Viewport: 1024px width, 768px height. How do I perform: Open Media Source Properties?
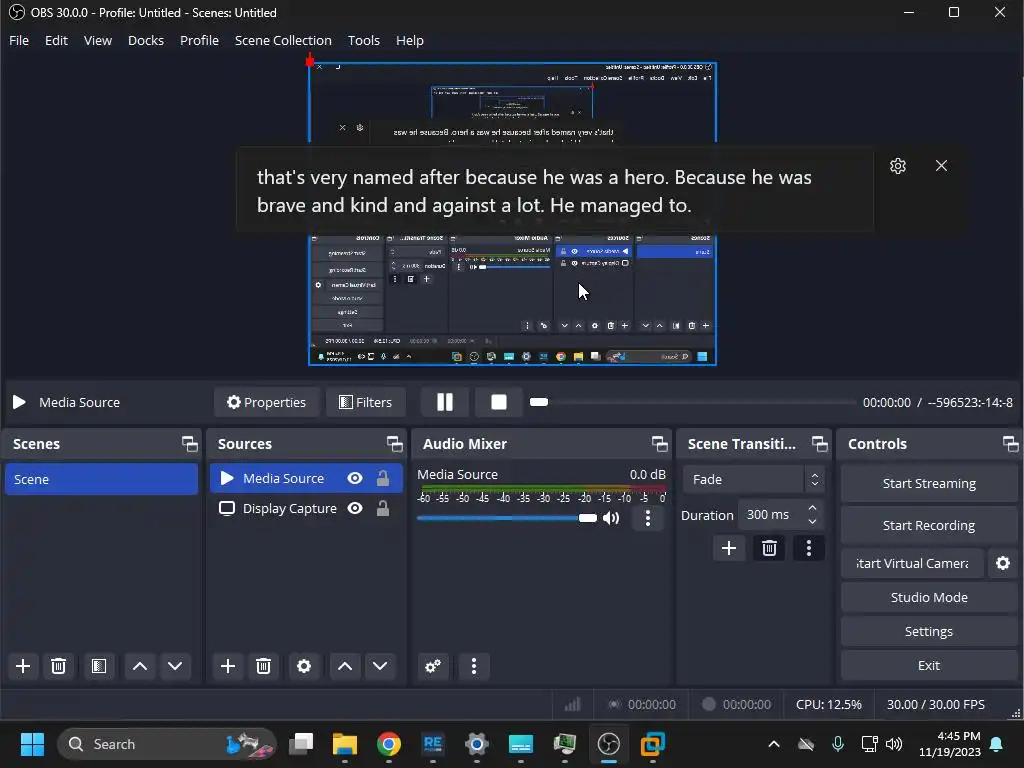[266, 402]
